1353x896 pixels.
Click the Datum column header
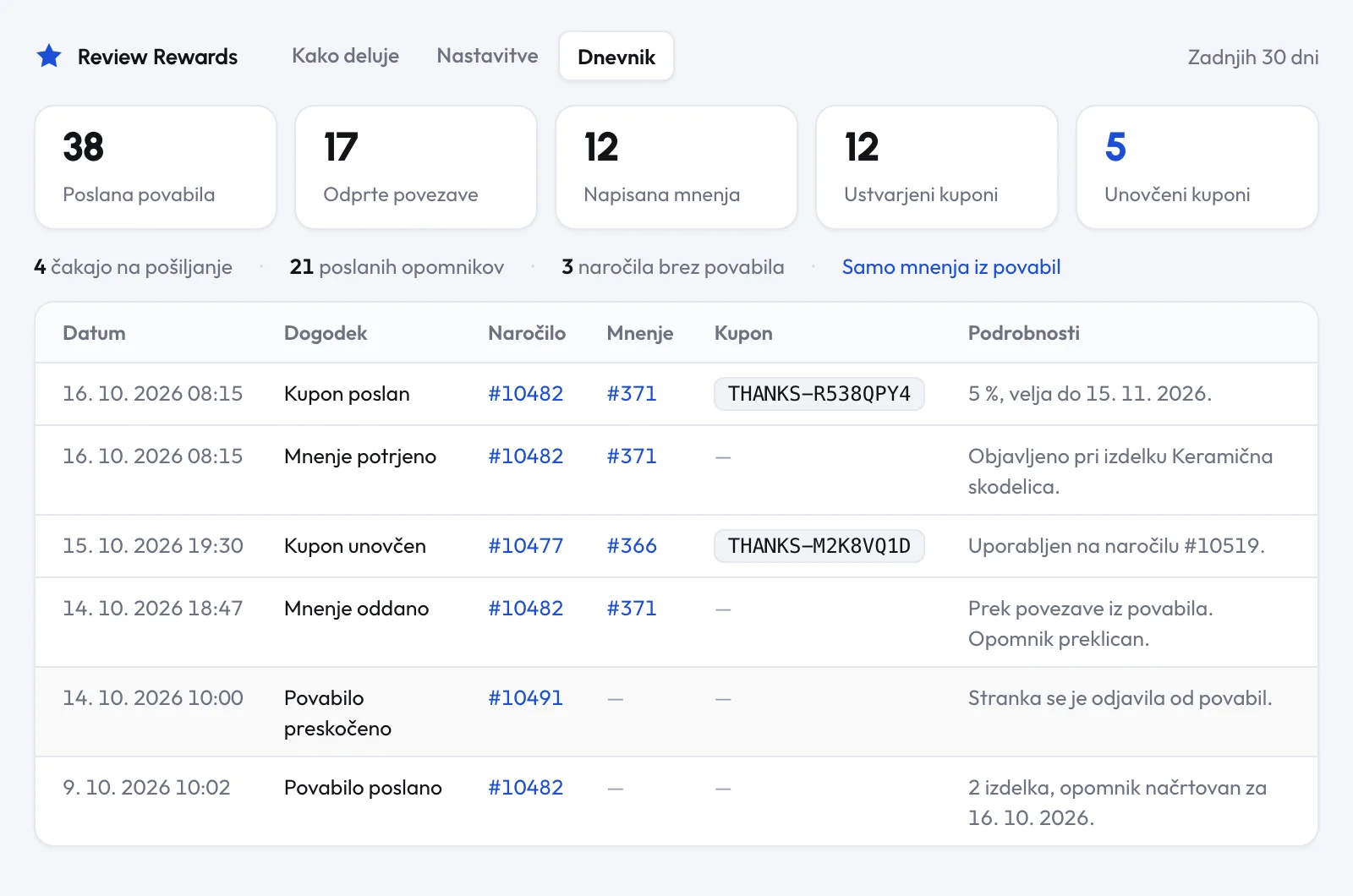(x=94, y=333)
